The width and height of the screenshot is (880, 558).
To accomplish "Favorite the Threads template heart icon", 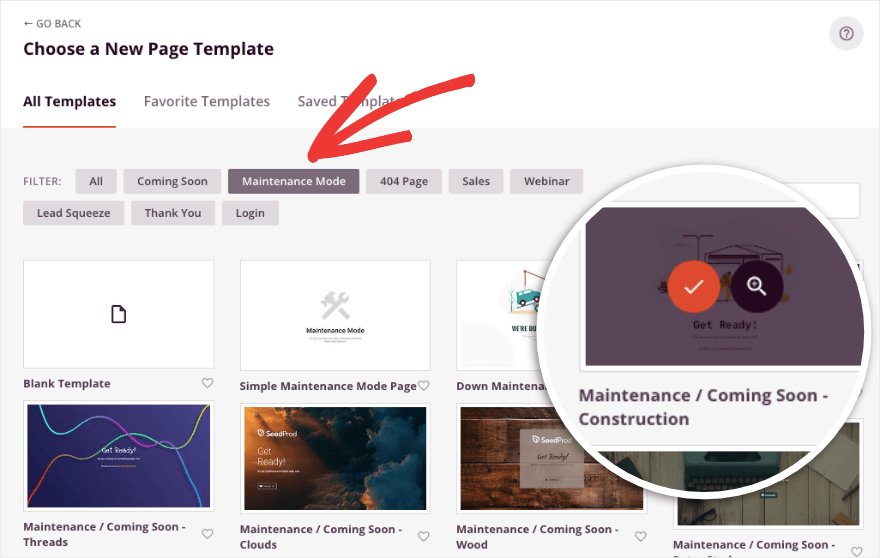I will 208,534.
